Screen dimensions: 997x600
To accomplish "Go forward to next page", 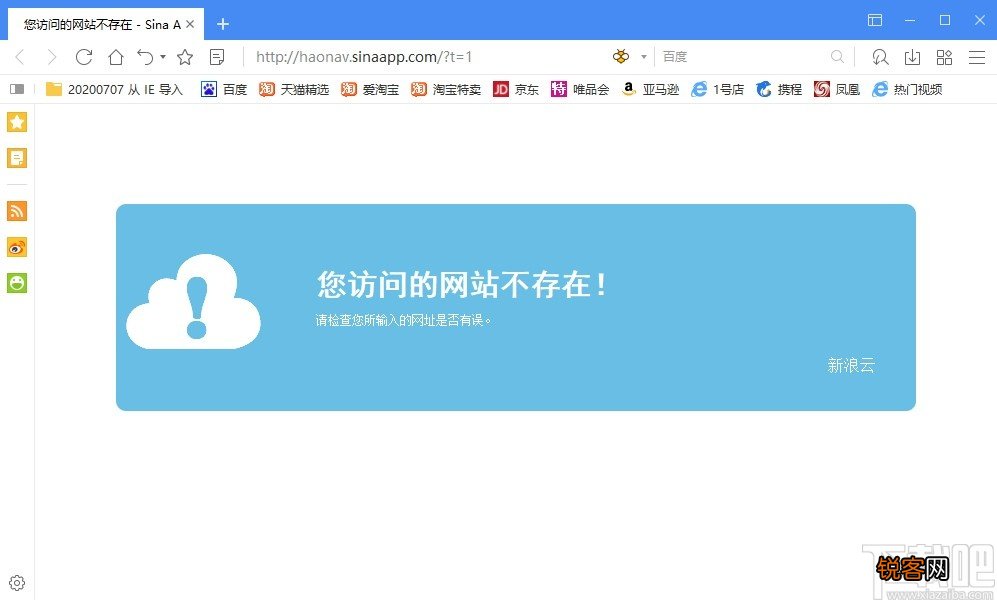I will tap(52, 57).
